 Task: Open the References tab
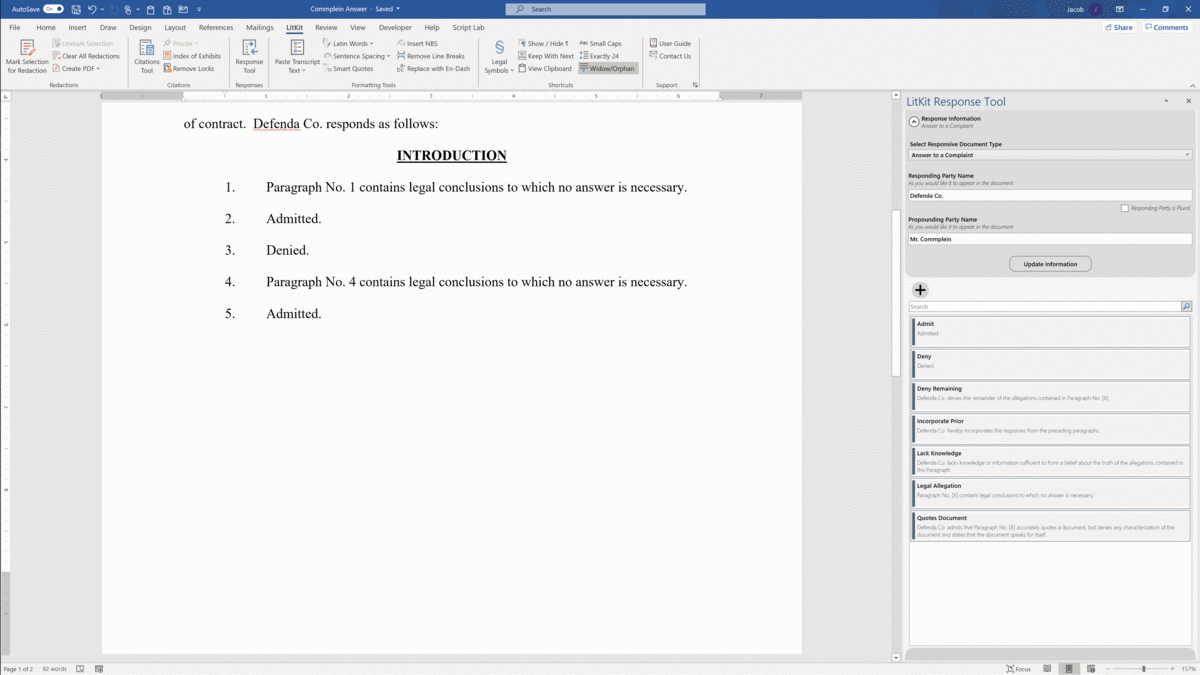tap(216, 28)
